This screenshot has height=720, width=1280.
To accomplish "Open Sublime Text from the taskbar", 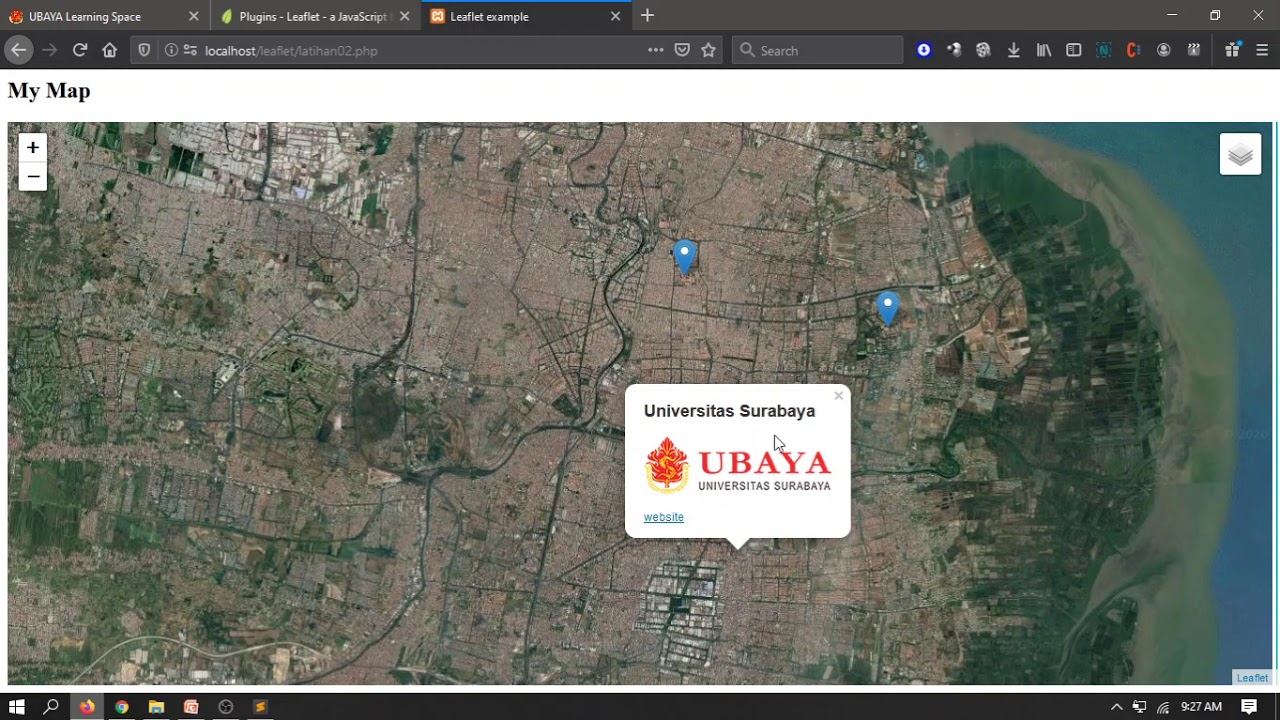I will click(260, 707).
